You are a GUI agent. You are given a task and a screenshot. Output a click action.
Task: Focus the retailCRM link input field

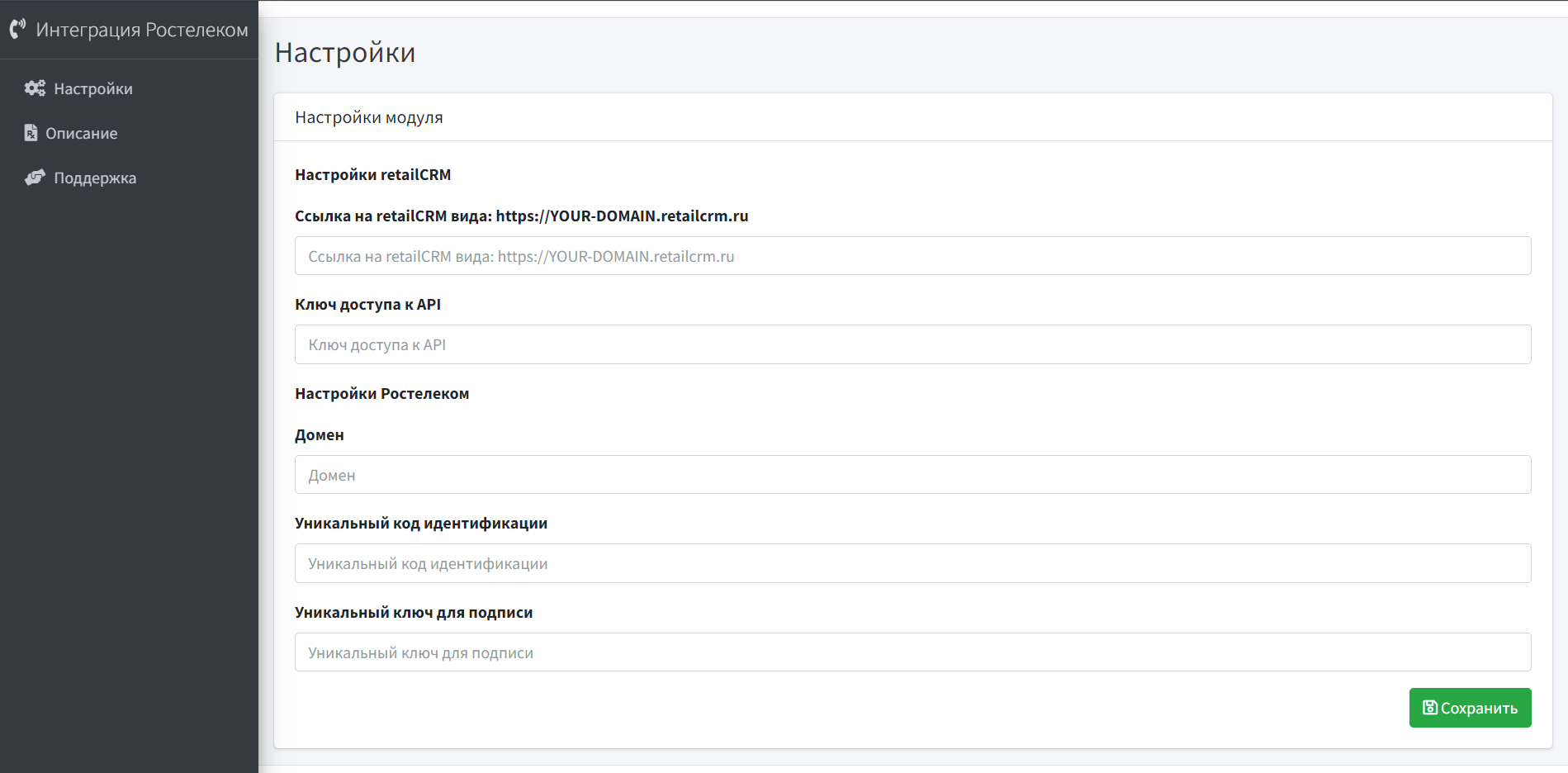point(912,256)
